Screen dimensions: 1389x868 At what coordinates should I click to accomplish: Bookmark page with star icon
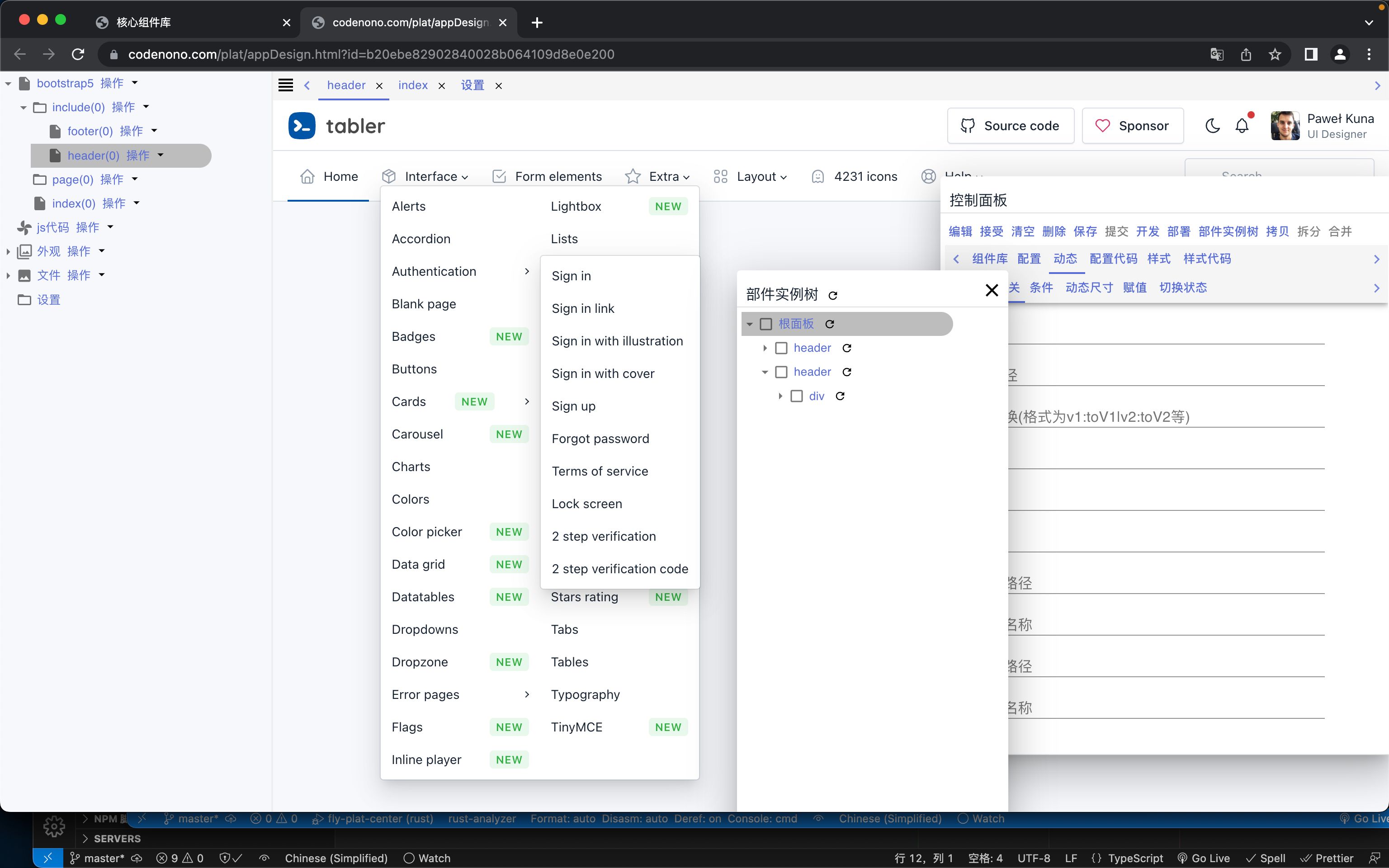[x=1275, y=55]
